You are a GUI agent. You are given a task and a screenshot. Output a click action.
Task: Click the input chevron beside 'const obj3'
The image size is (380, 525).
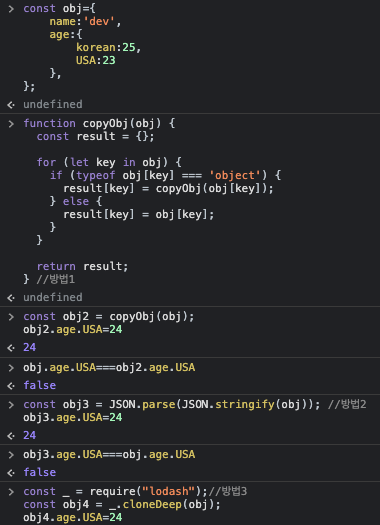pos(11,404)
